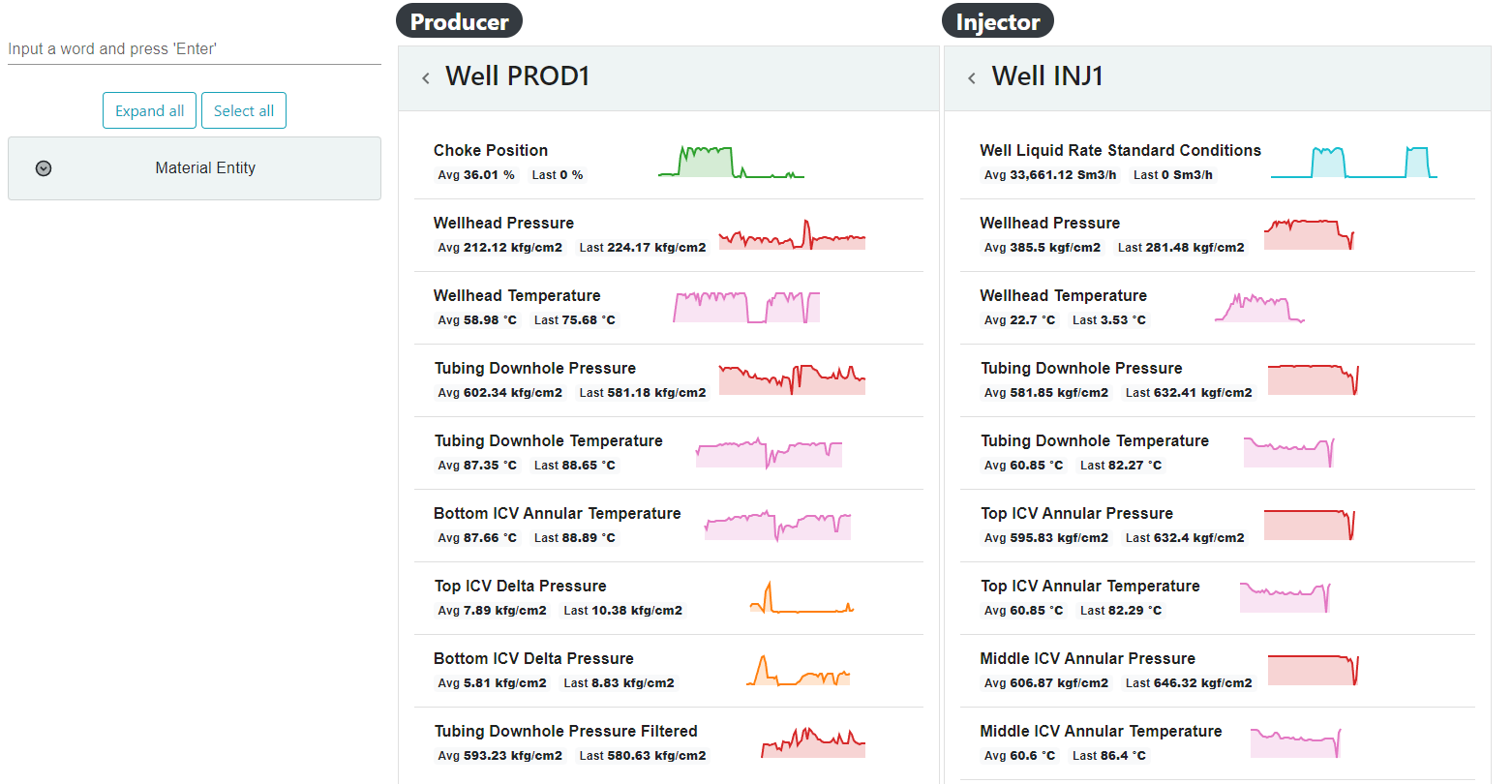Expand the Material Entity tree node
This screenshot has width=1512, height=784.
click(x=44, y=168)
